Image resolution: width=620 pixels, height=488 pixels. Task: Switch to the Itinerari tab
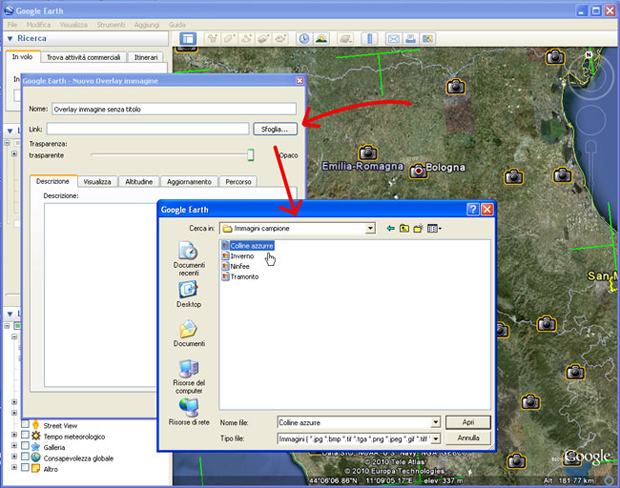tap(146, 57)
